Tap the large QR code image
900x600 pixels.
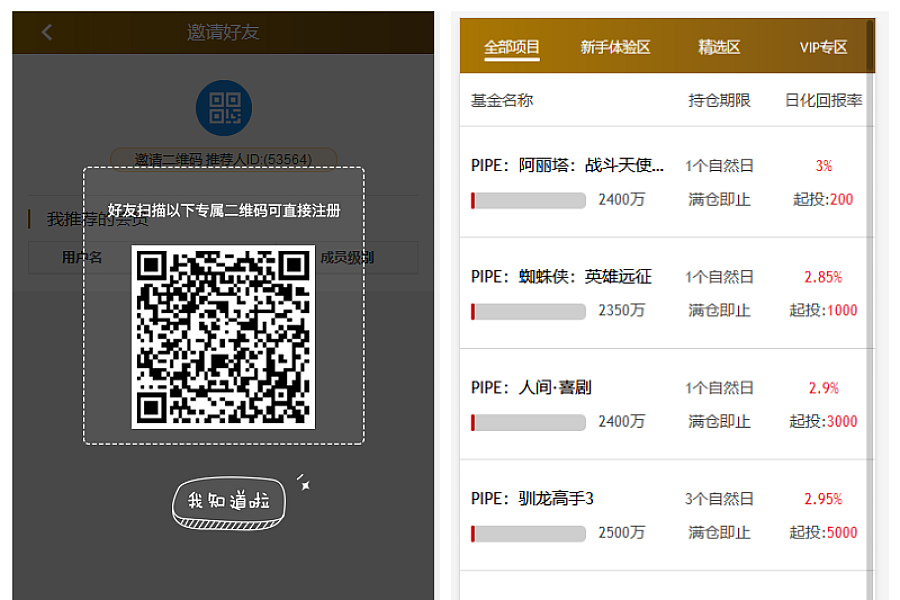223,337
